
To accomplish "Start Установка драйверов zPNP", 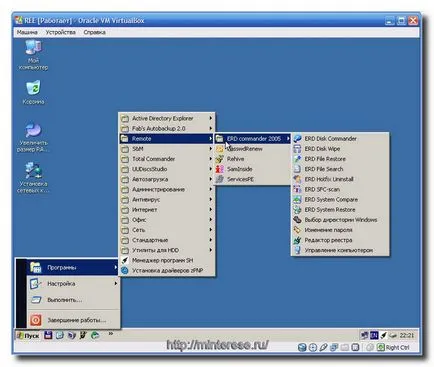I will click(167, 270).
